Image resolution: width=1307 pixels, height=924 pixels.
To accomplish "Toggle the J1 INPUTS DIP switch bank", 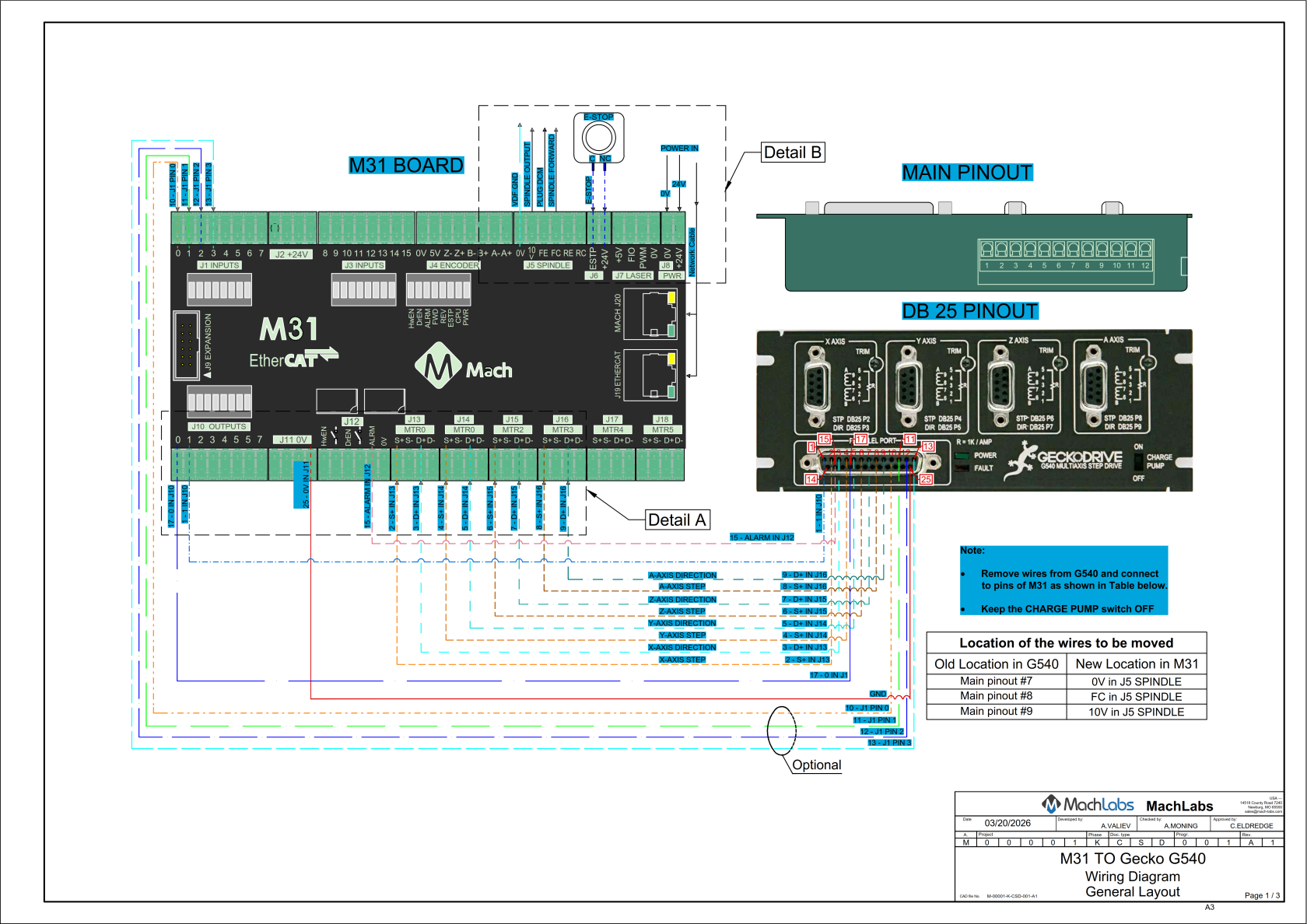I will tap(219, 289).
